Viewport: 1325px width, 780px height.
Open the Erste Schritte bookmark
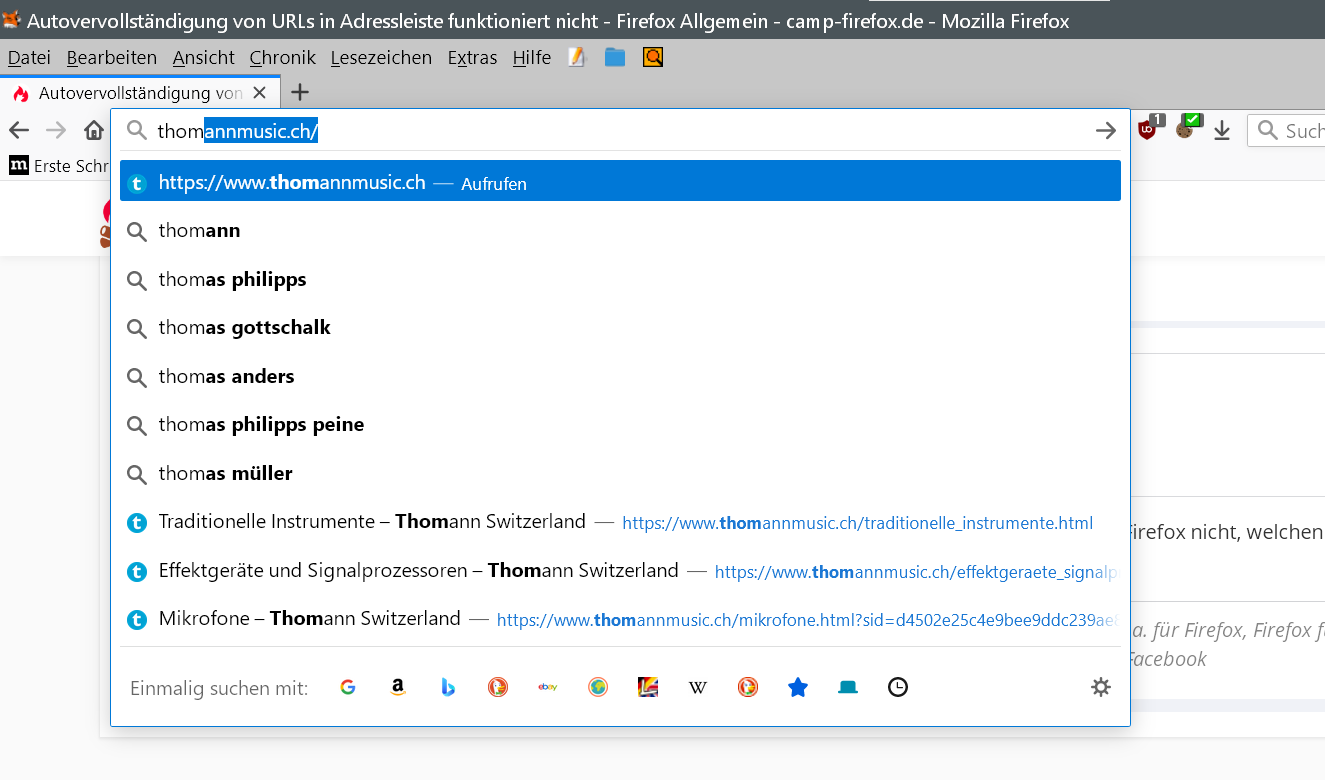pyautogui.click(x=58, y=166)
